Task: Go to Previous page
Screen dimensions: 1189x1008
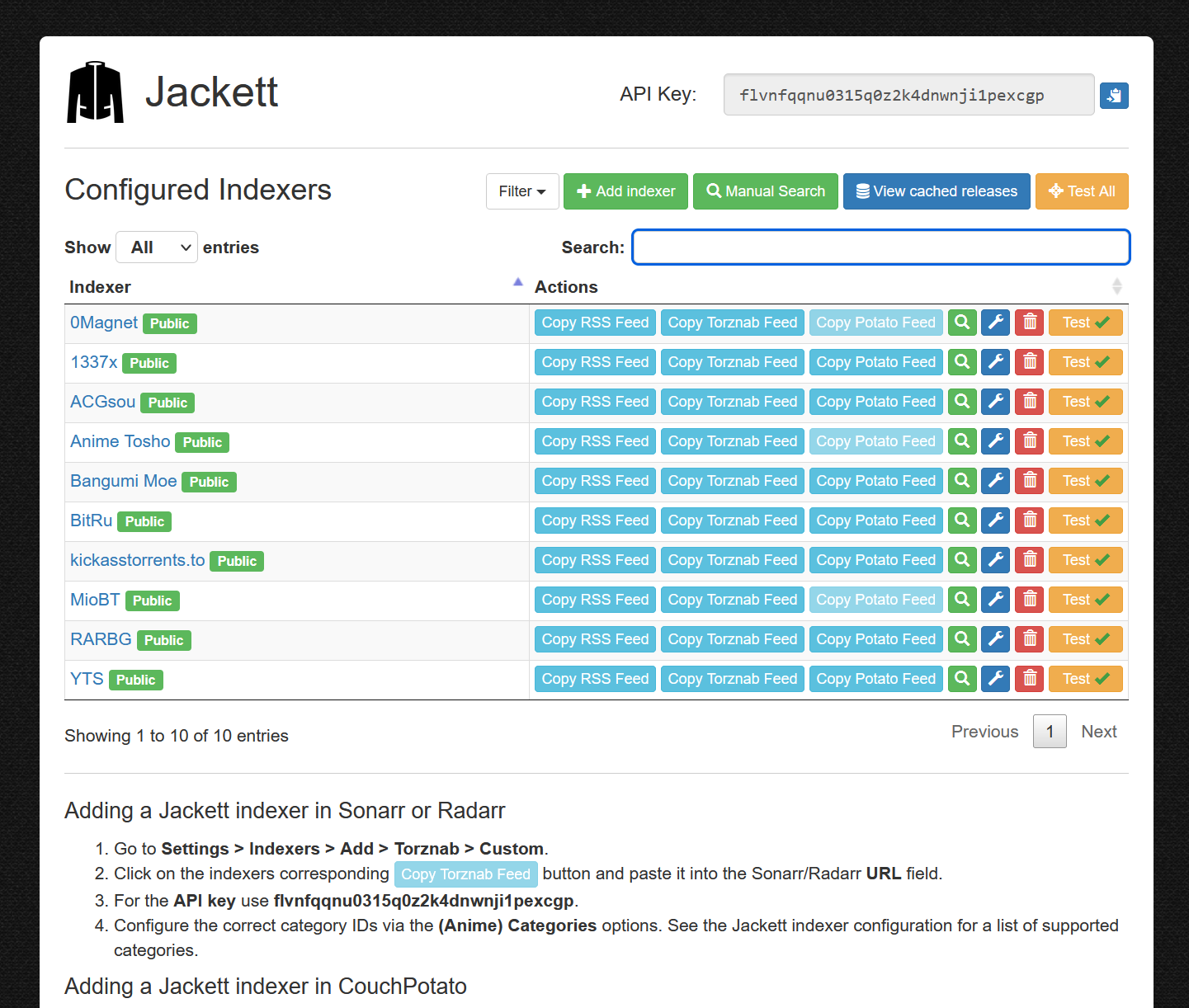Action: point(984,732)
